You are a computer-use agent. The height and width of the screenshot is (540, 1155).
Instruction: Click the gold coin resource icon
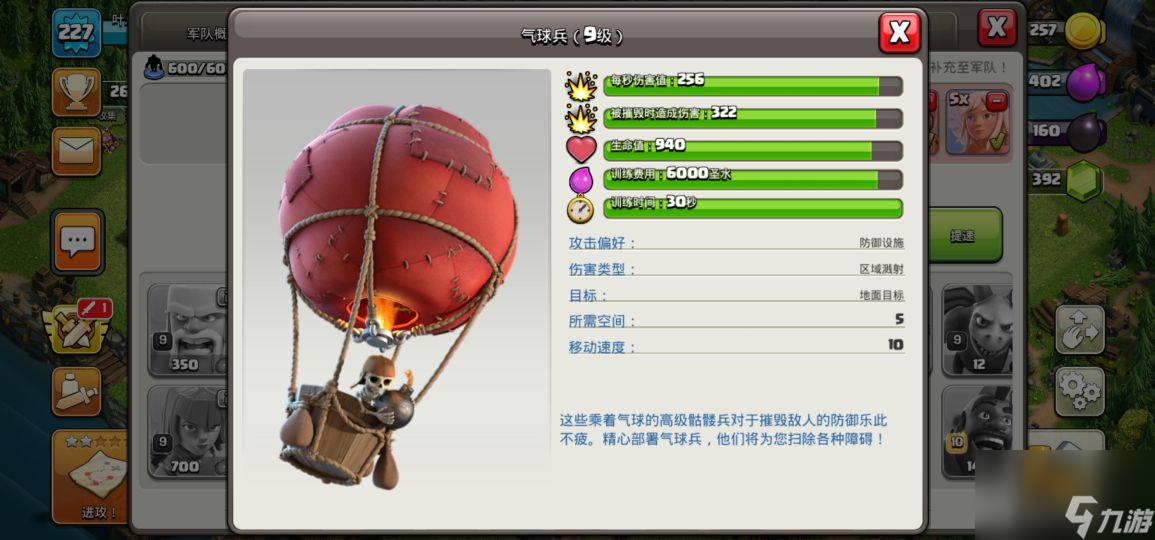click(x=1085, y=31)
